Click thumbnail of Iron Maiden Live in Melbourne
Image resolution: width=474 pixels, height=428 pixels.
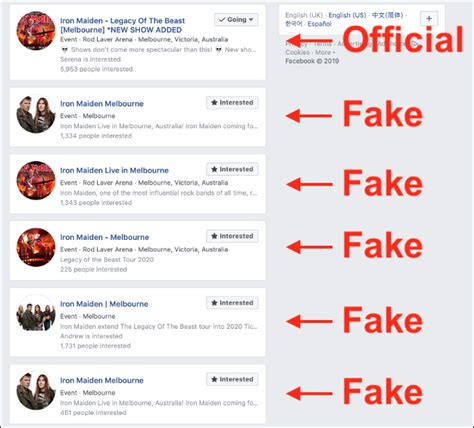tap(36, 180)
